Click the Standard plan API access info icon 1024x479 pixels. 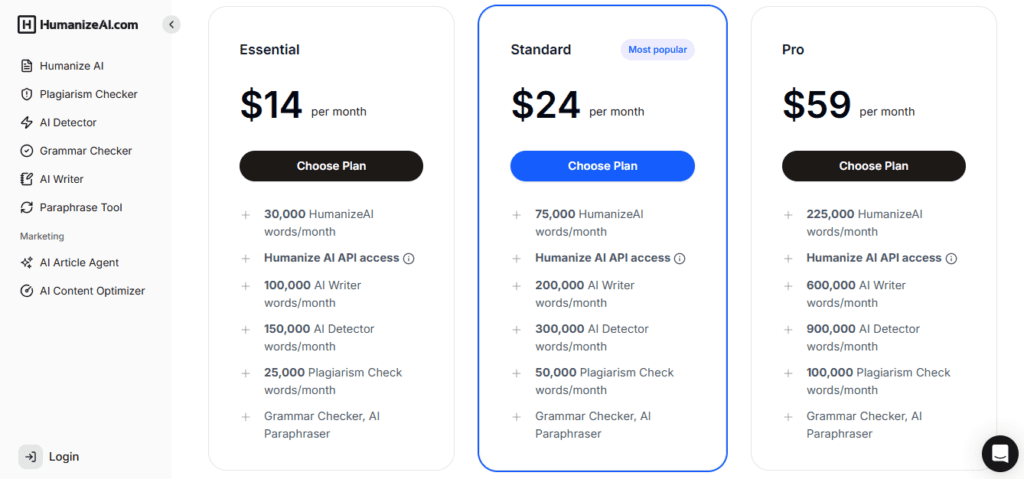pyautogui.click(x=680, y=258)
